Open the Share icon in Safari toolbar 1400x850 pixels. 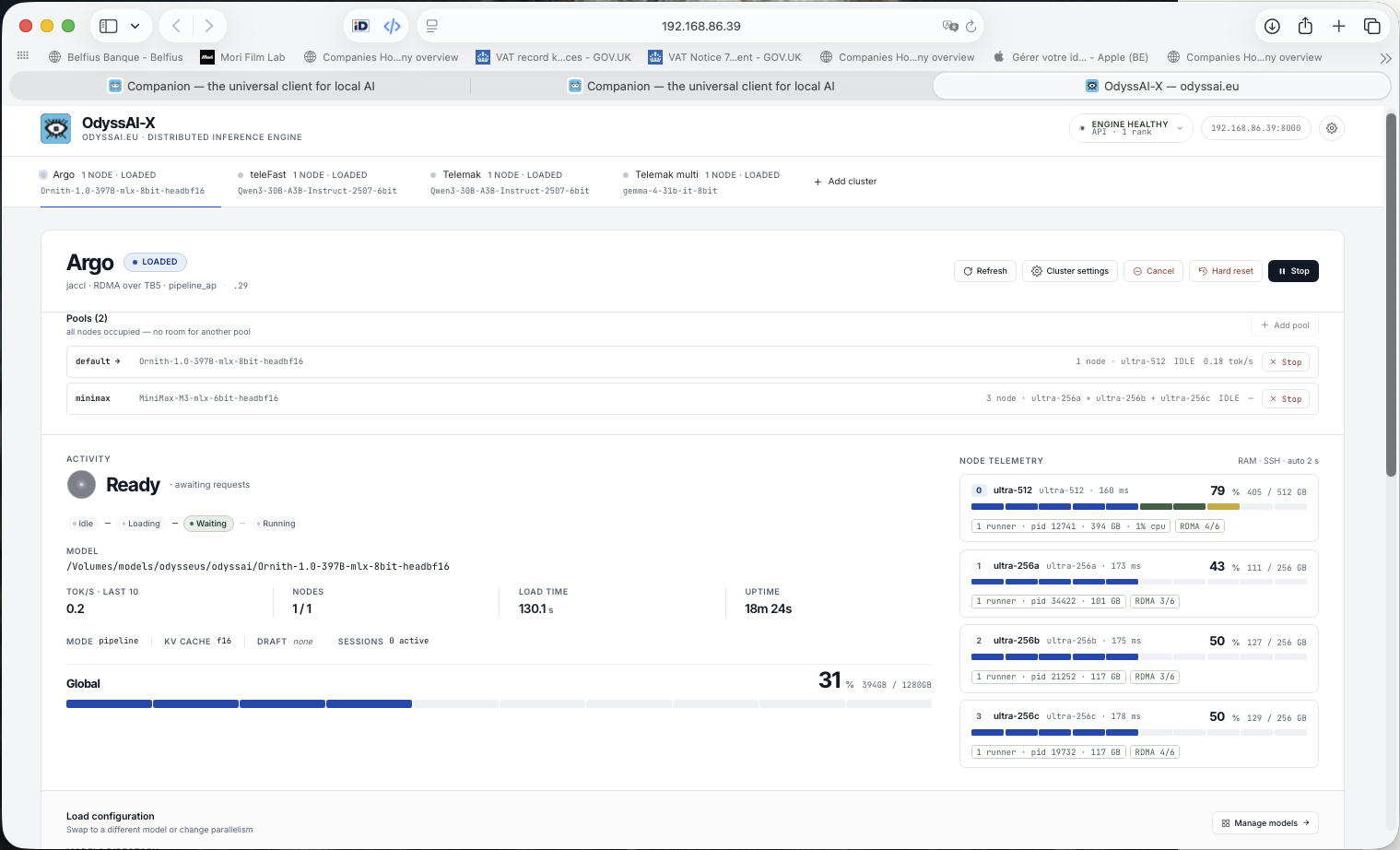pos(1305,26)
